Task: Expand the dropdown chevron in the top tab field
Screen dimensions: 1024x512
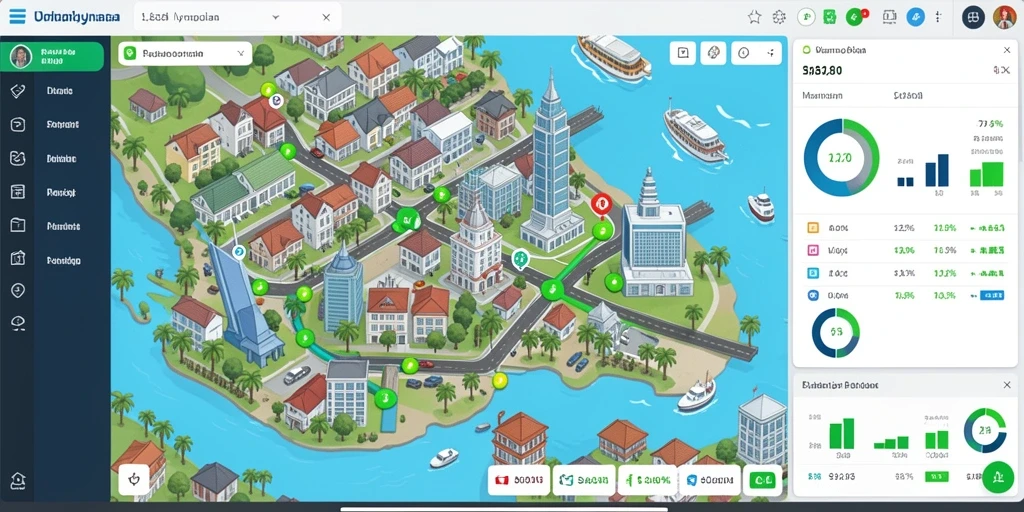Action: (x=275, y=18)
